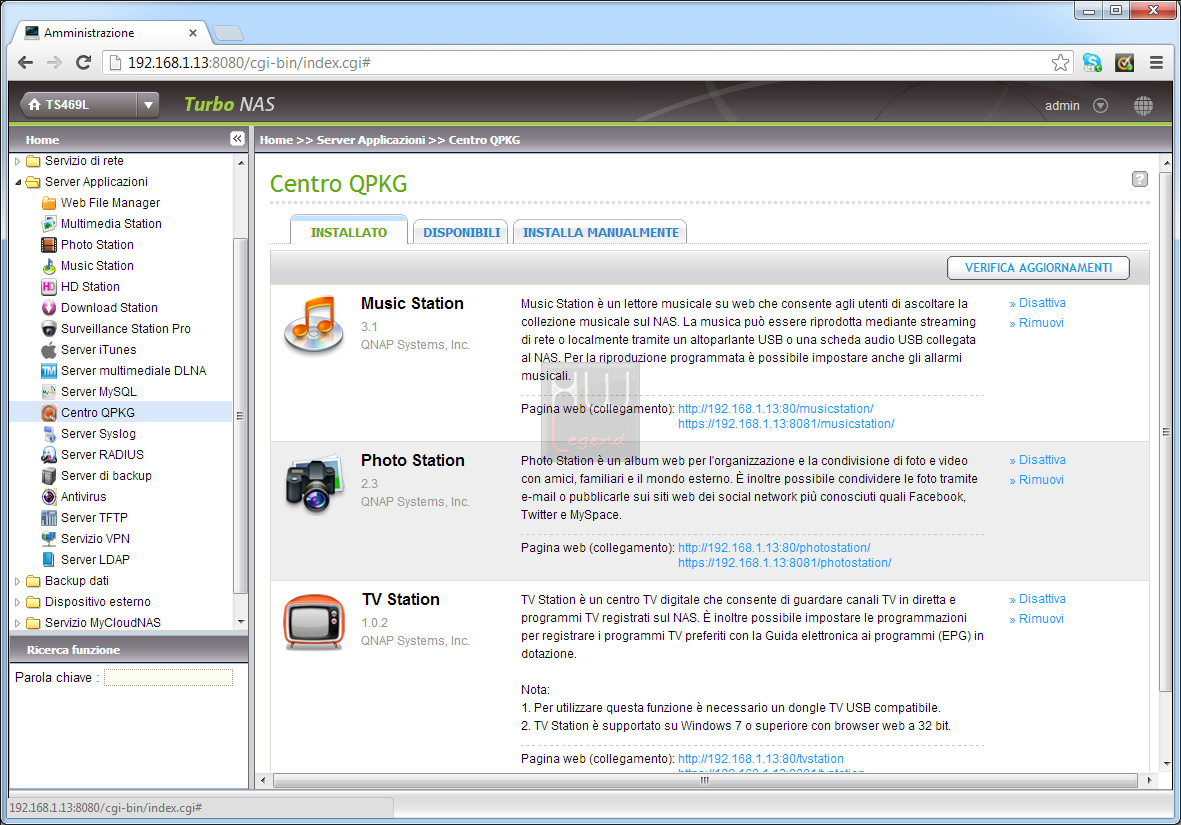Reload the page in browser

click(x=84, y=63)
